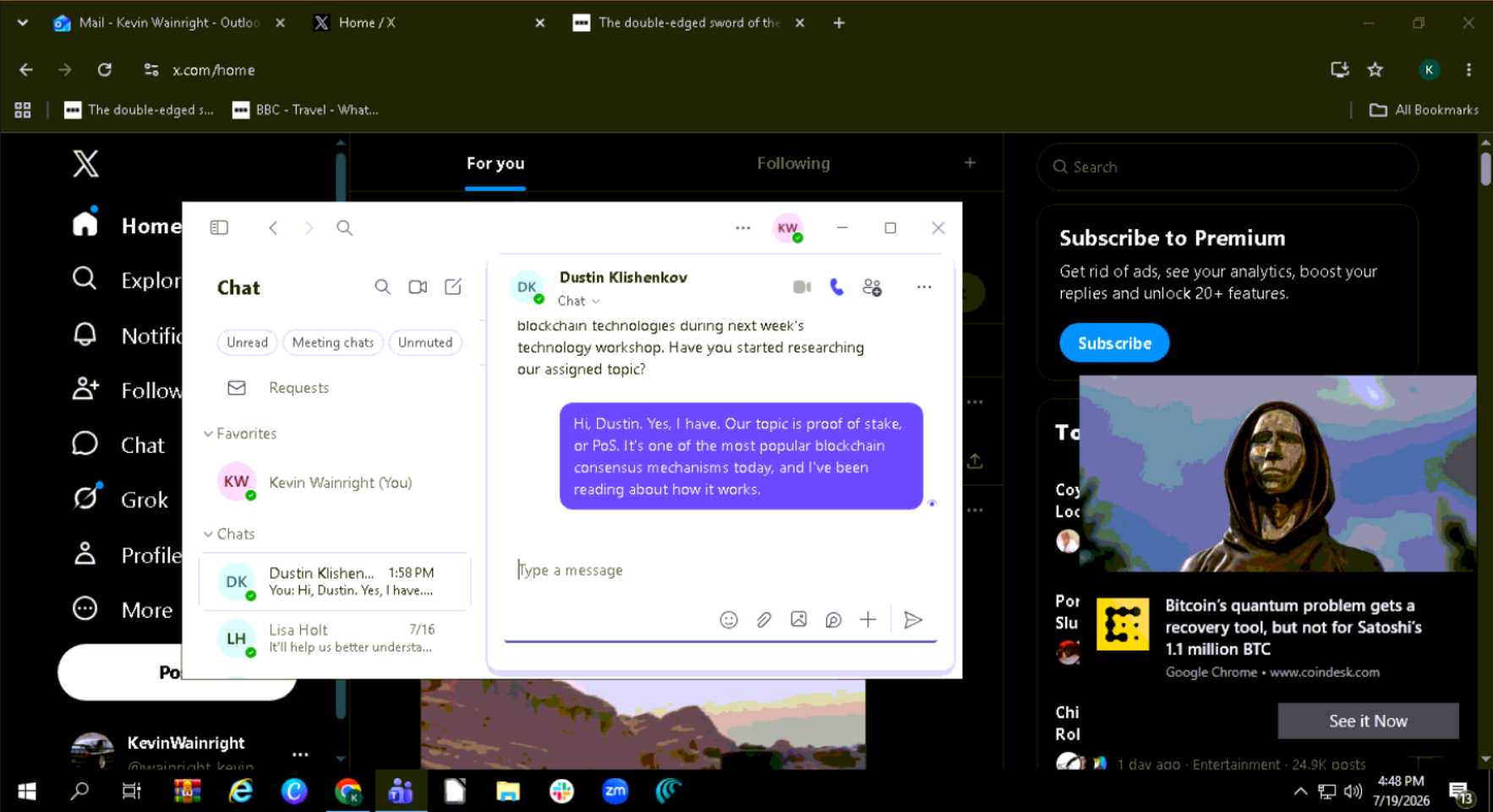Open a new browser tab
The width and height of the screenshot is (1493, 812).
pos(839,23)
